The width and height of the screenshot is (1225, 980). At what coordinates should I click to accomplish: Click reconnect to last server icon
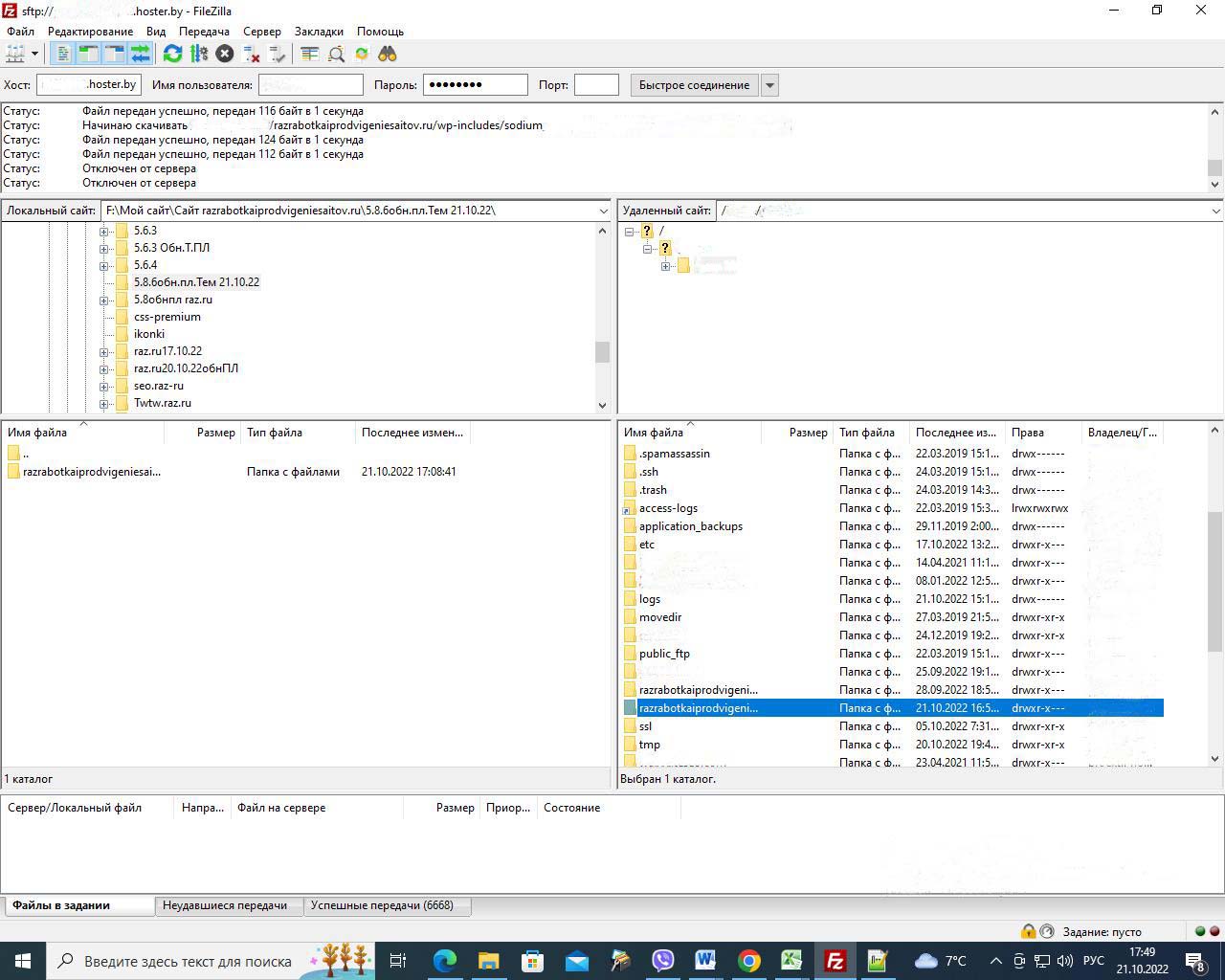tap(278, 54)
